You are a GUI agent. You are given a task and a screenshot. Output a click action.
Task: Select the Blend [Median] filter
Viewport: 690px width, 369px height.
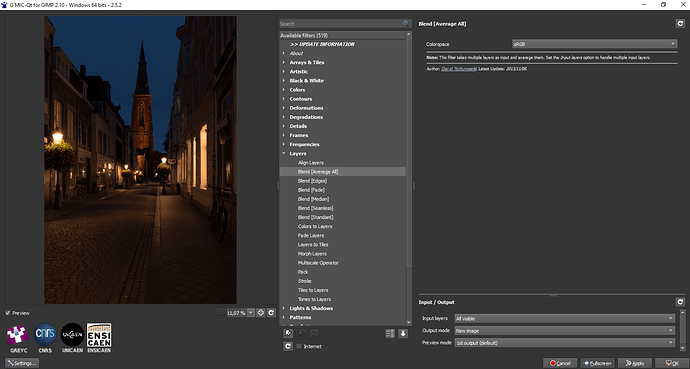[x=313, y=199]
